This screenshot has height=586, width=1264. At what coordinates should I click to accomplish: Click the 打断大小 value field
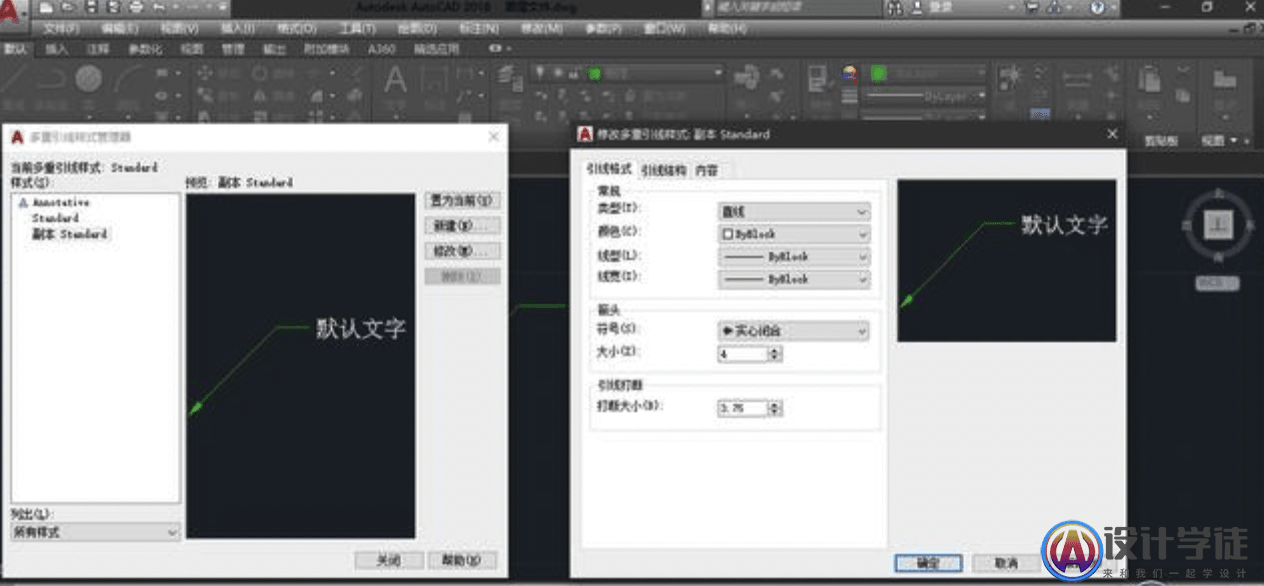742,408
